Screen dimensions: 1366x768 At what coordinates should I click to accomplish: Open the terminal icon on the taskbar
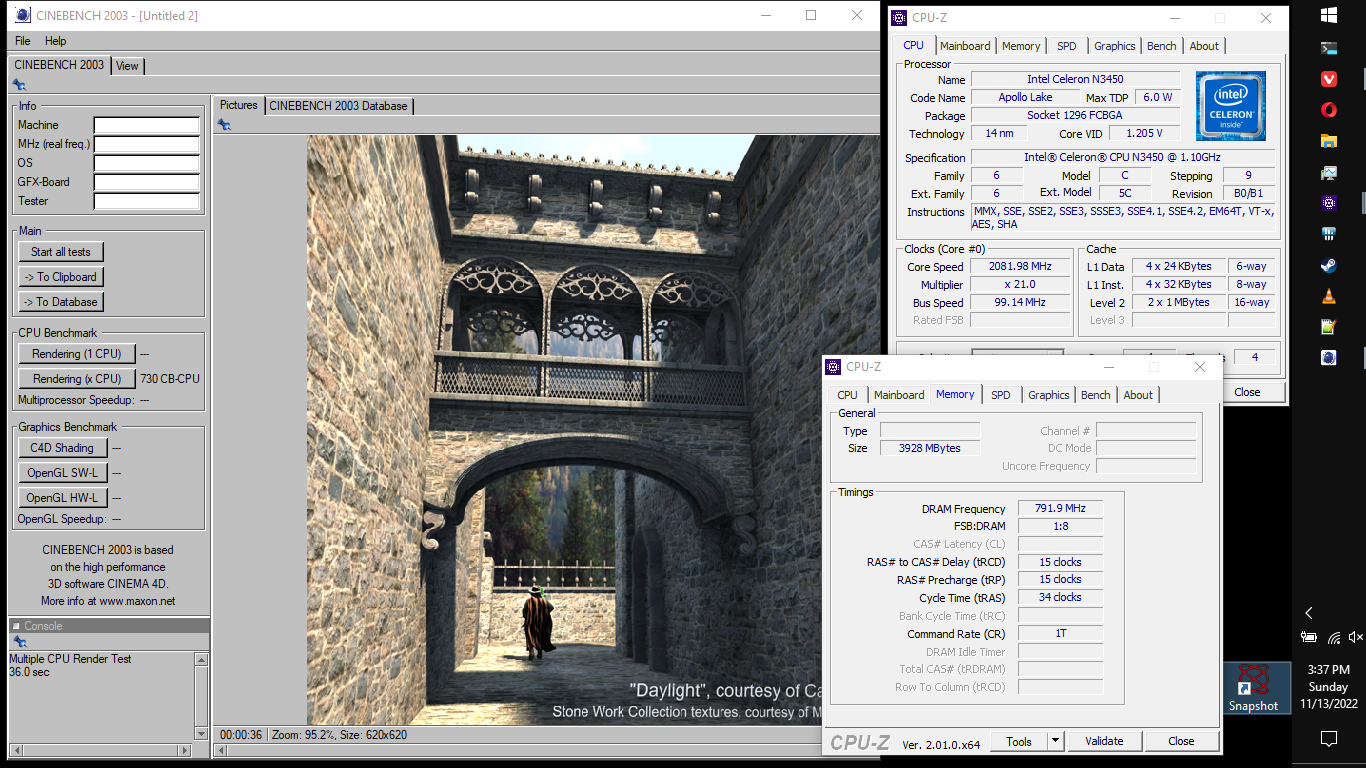1329,47
